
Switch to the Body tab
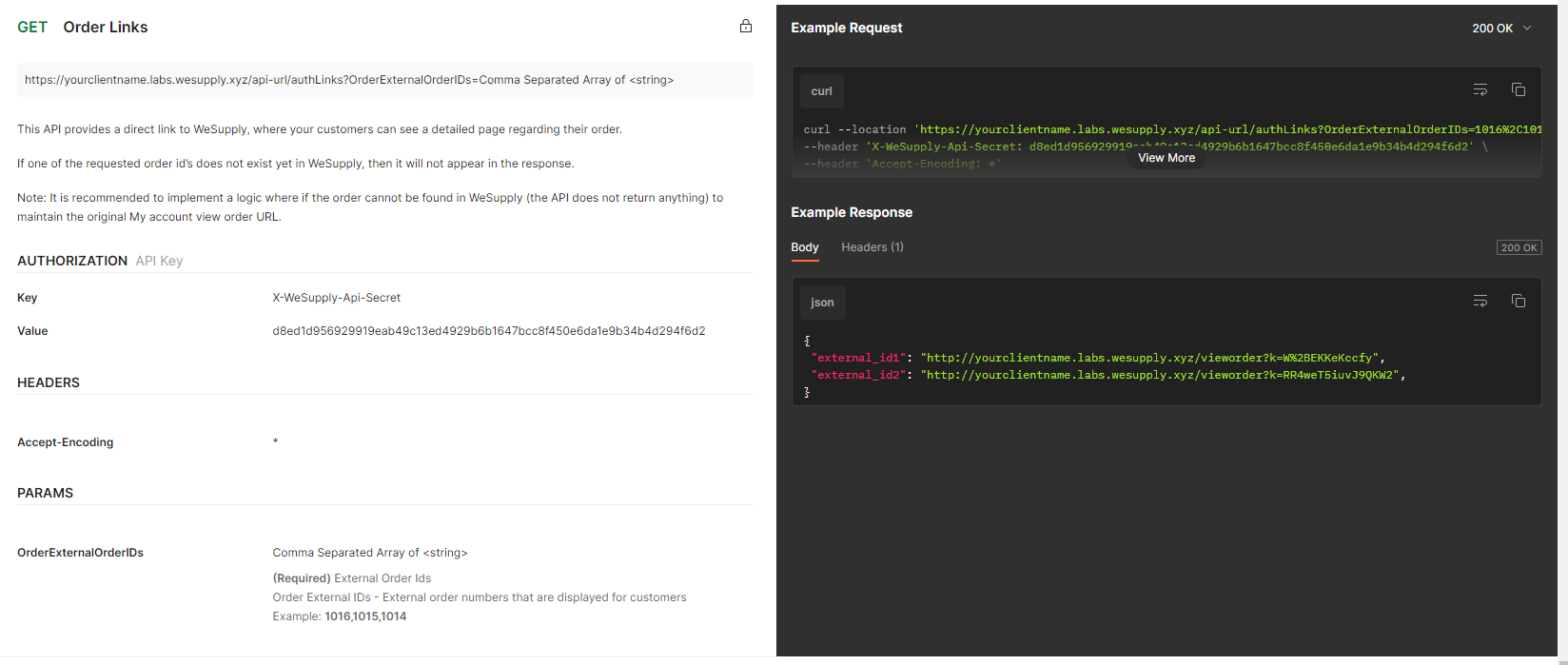click(x=805, y=247)
